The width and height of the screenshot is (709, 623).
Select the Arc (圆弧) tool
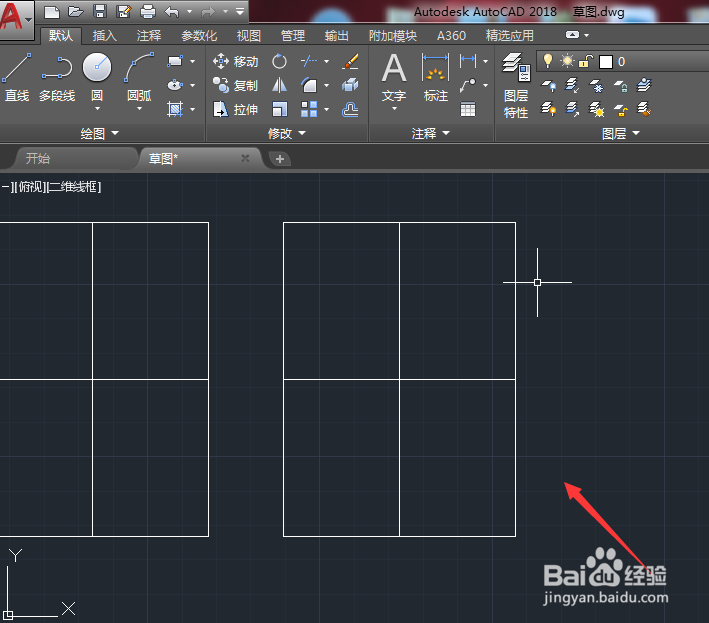[139, 77]
